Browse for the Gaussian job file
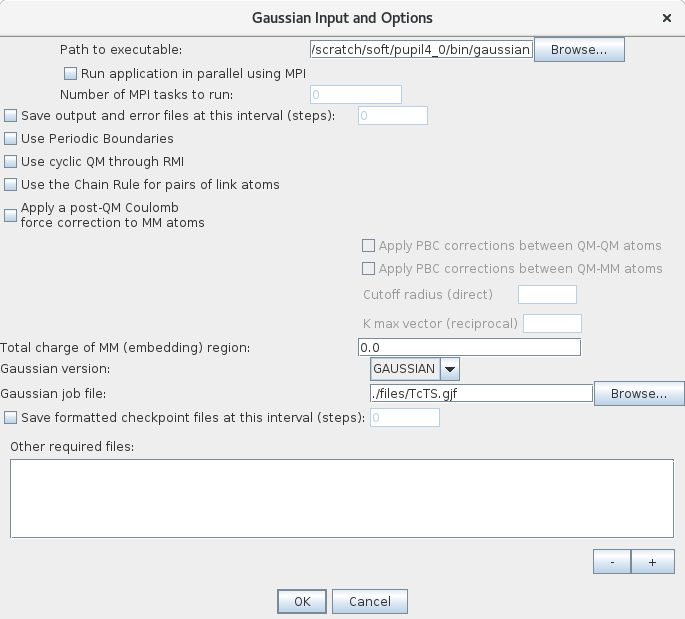 639,393
